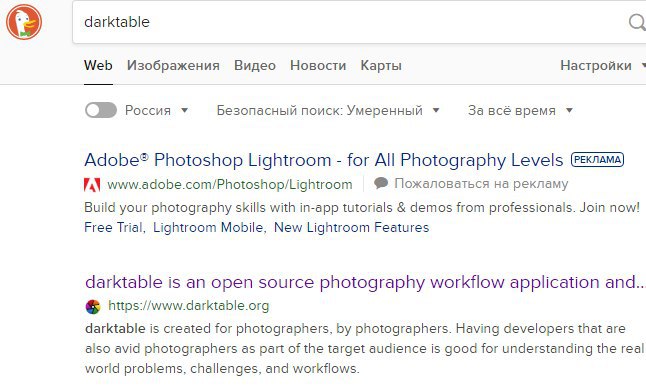The width and height of the screenshot is (646, 388).
Task: Toggle the Россия region switch
Action: [x=101, y=110]
